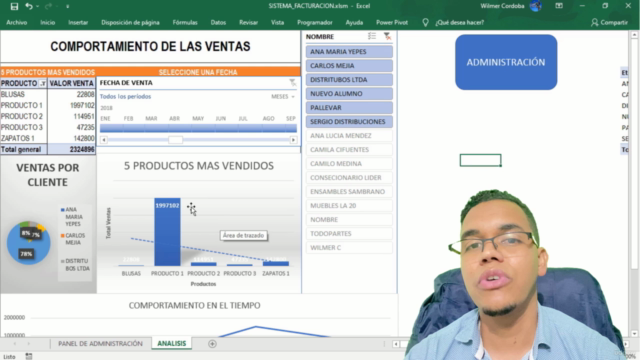This screenshot has width=640, height=360.
Task: Open the Datos ribbon tab
Action: [x=218, y=22]
